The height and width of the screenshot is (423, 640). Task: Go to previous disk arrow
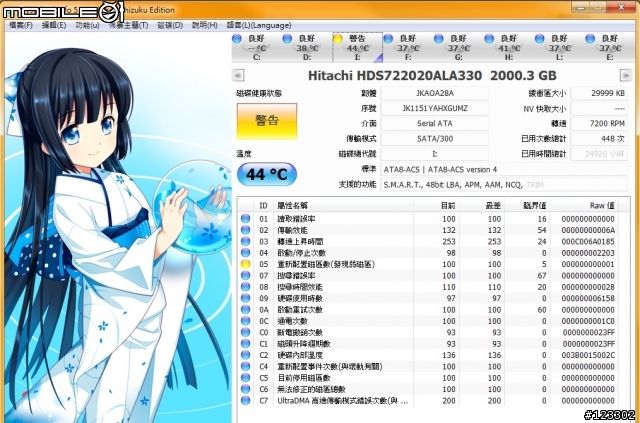[x=238, y=76]
